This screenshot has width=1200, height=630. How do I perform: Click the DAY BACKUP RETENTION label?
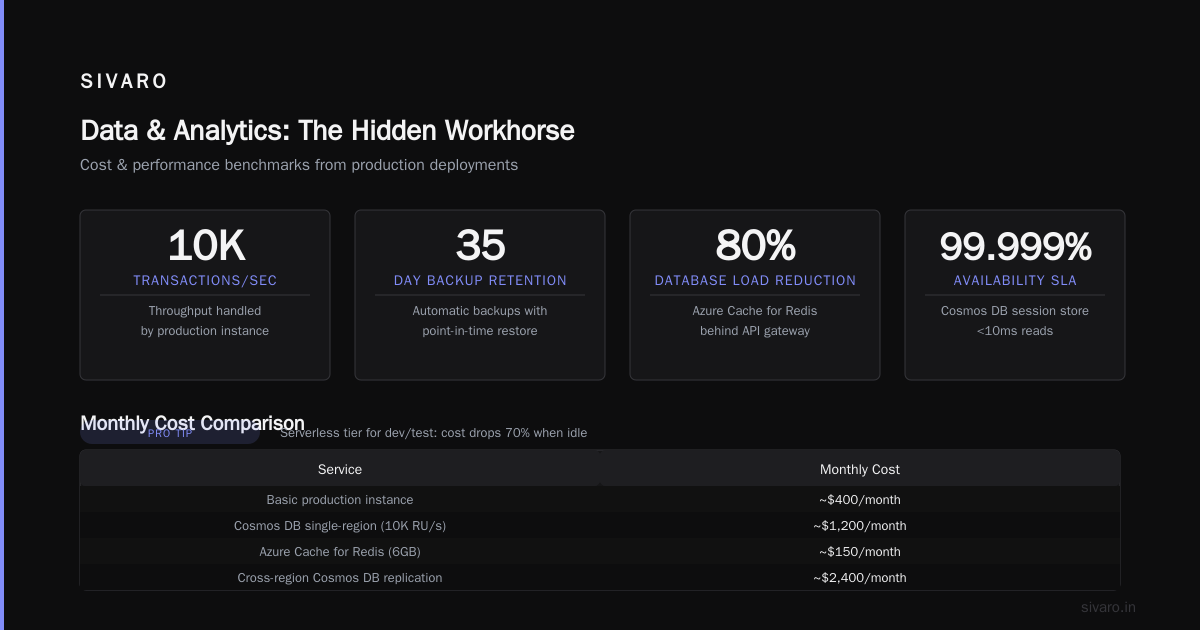click(480, 281)
